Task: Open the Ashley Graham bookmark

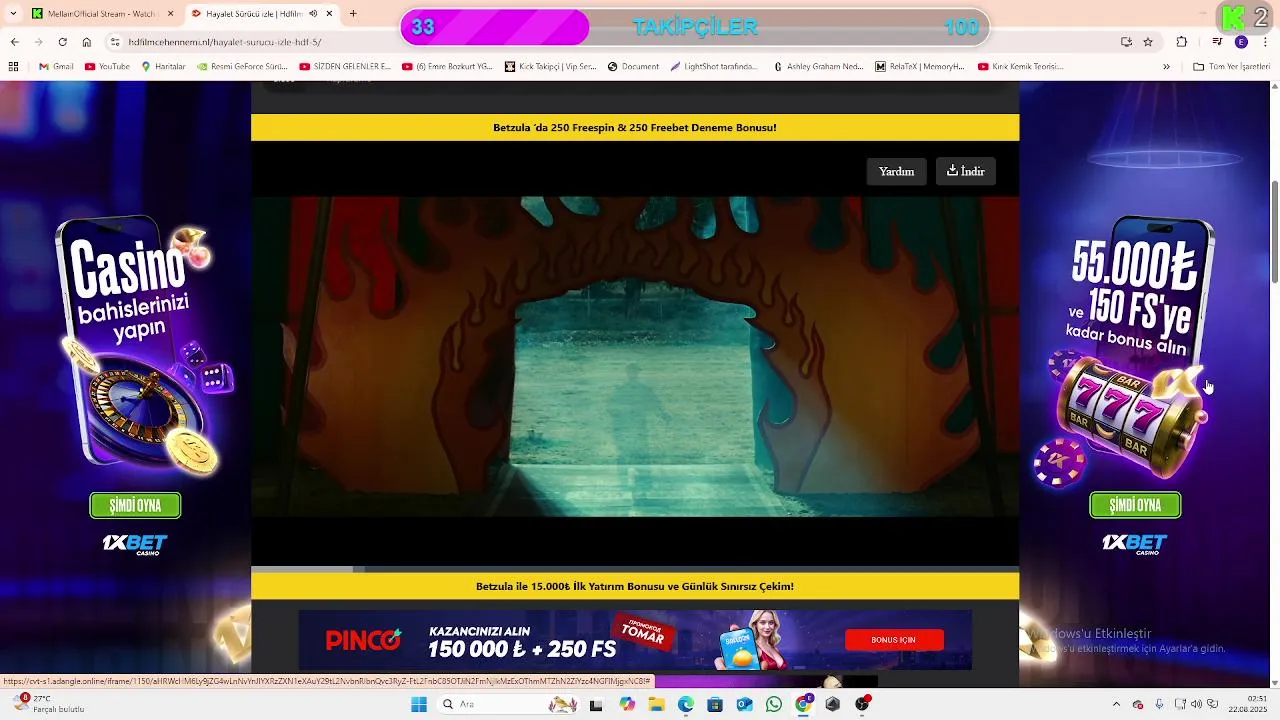Action: [817, 67]
